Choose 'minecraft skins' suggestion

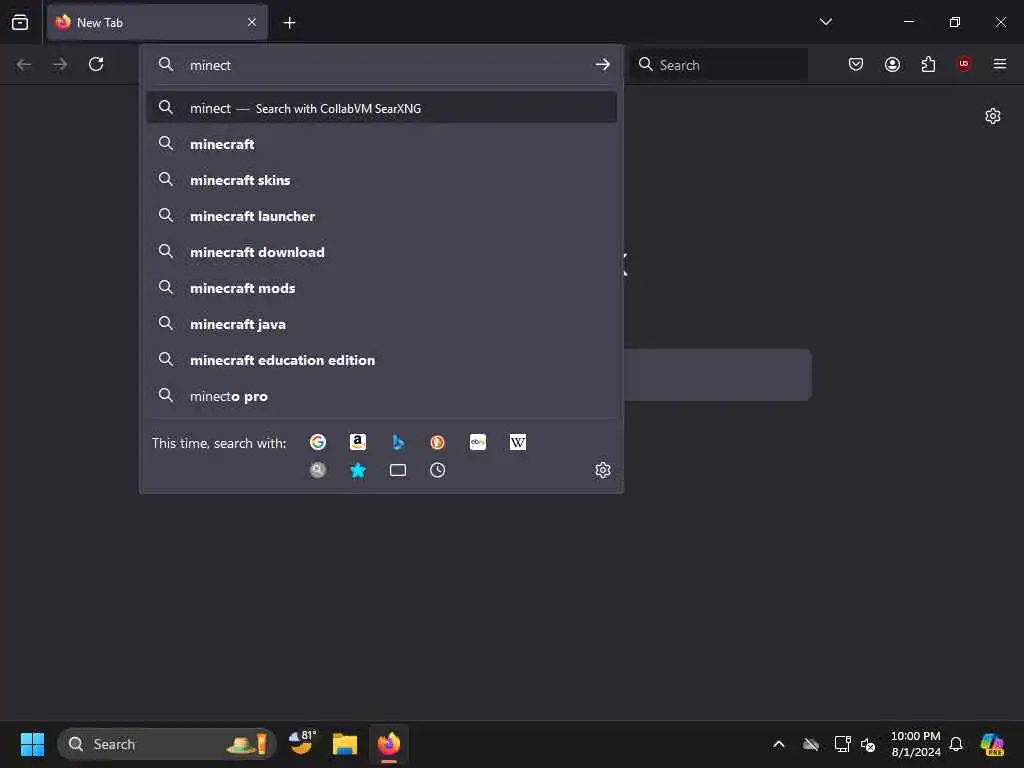(x=381, y=180)
